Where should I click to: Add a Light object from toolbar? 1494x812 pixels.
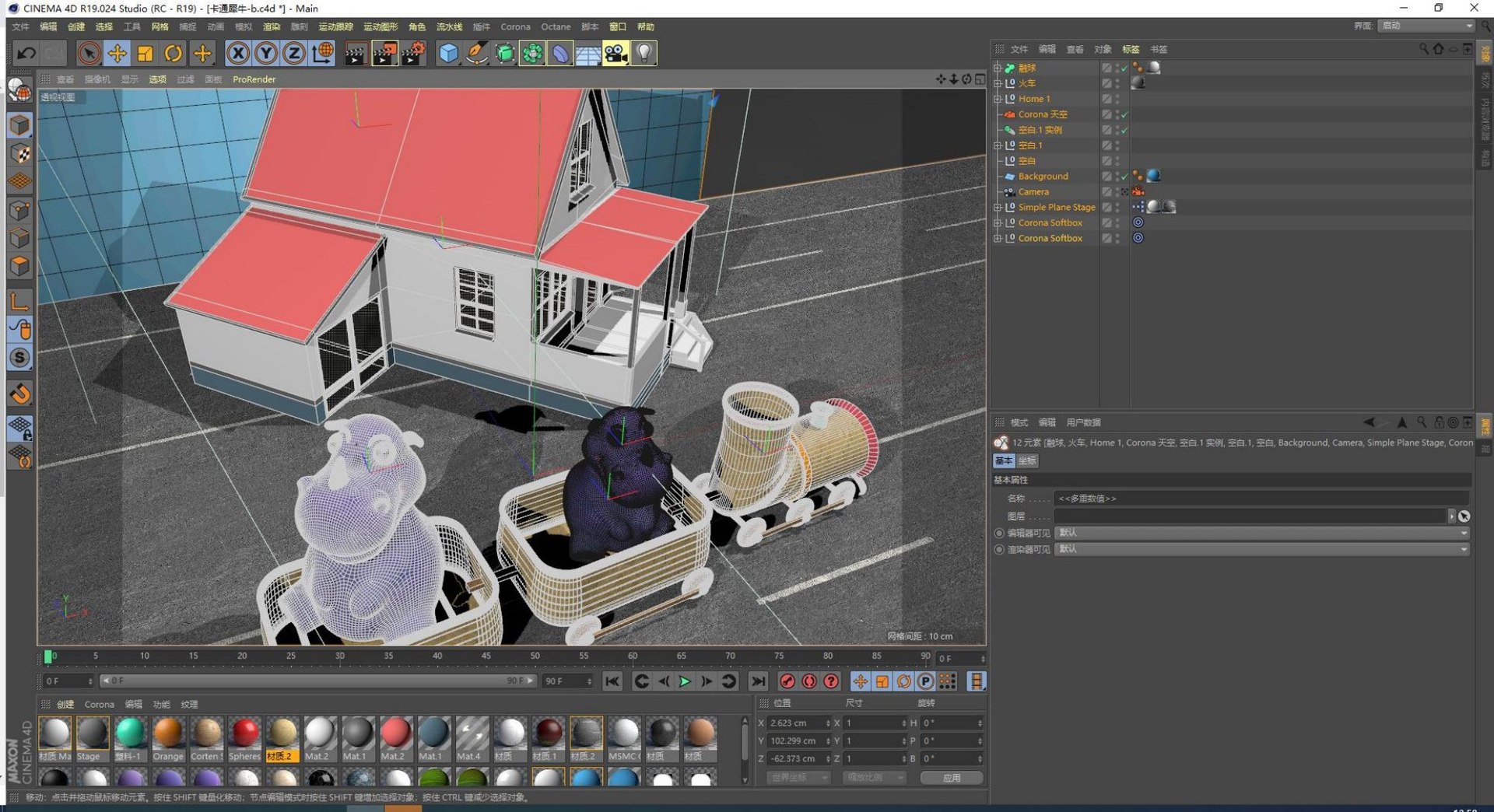(644, 54)
